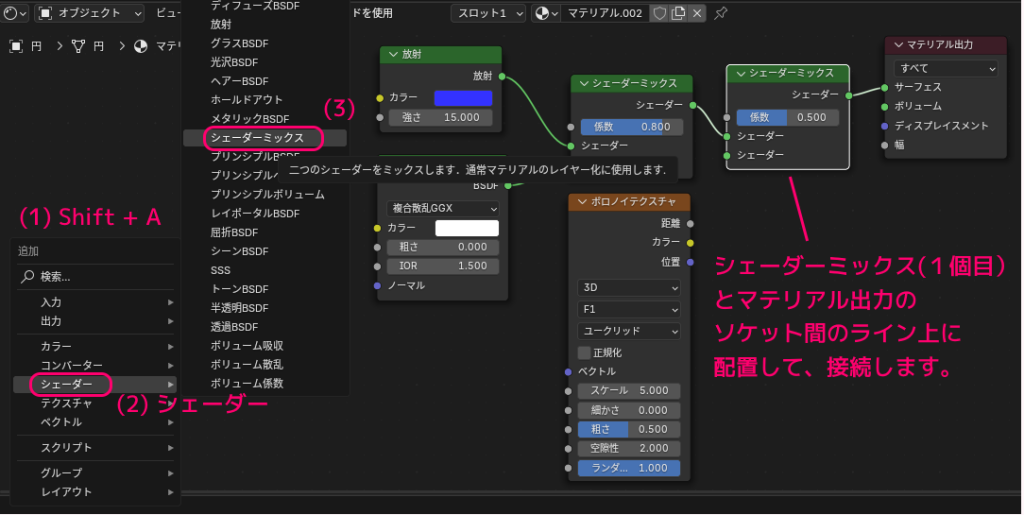Click the 位置 output socket
The height and width of the screenshot is (515, 1024).
pos(690,262)
